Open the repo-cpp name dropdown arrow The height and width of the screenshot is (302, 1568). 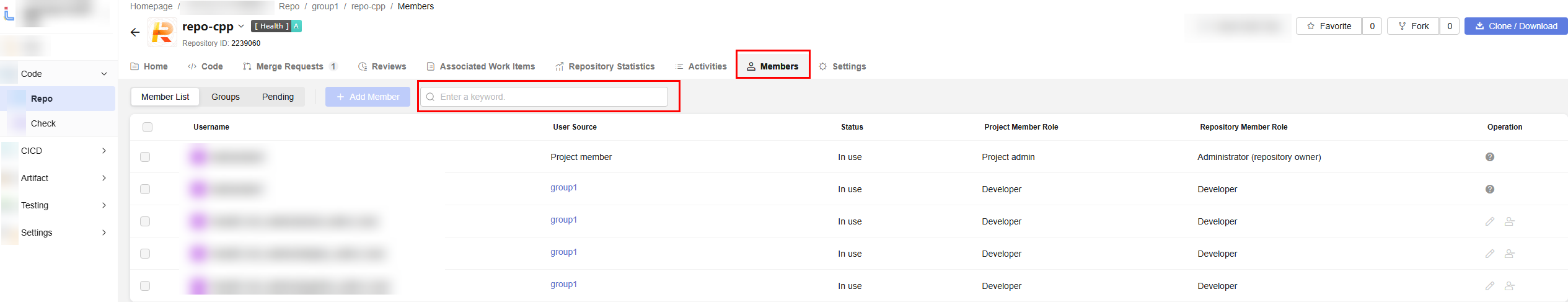[241, 26]
